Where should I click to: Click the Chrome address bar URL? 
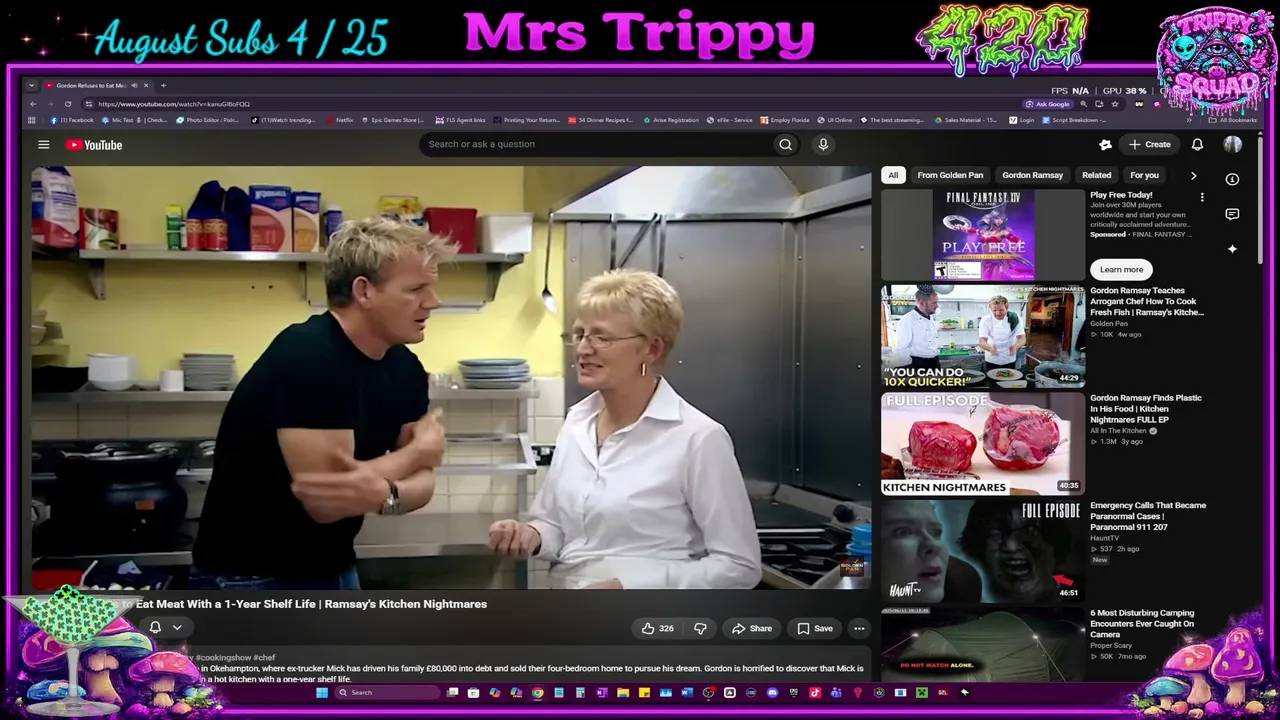click(174, 104)
